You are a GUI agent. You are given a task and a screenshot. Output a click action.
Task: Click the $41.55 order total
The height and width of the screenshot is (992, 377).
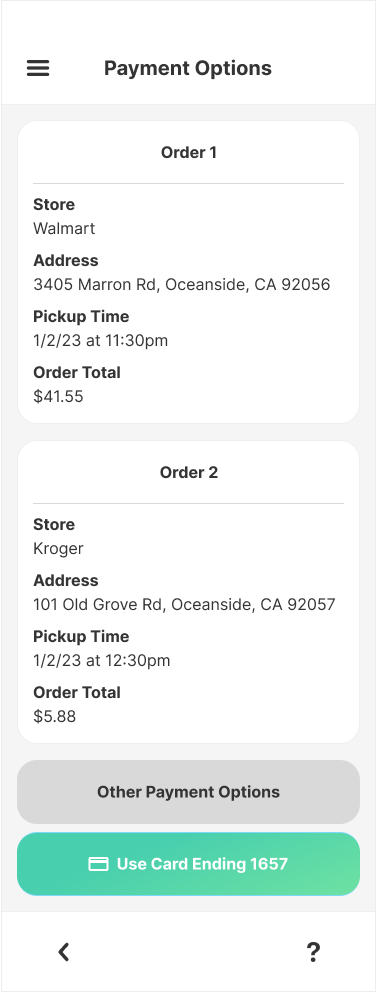58,397
